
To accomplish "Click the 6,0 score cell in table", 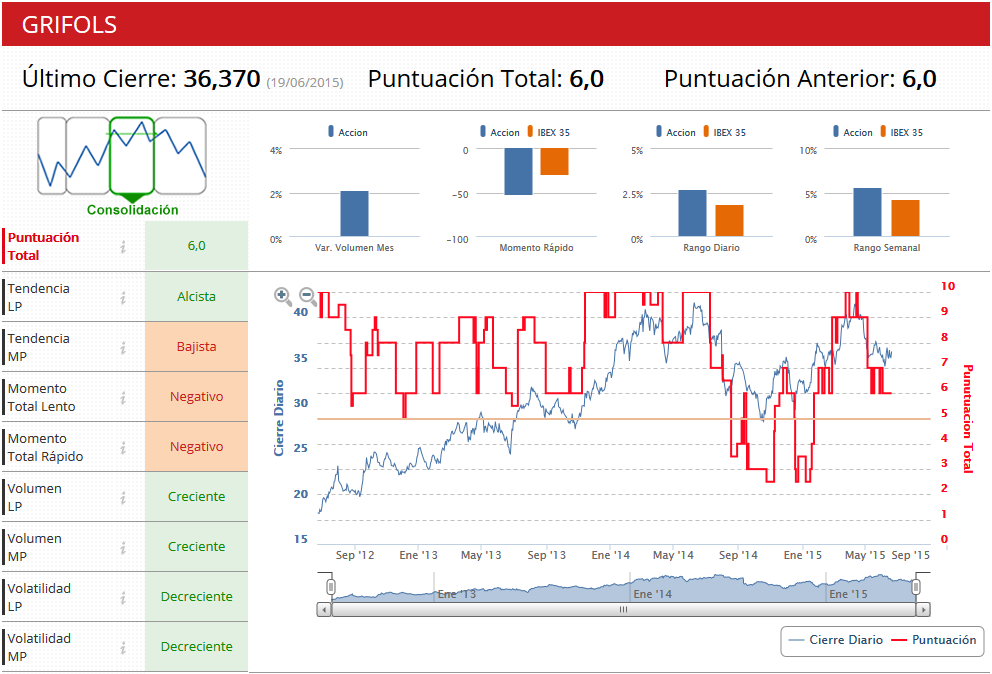I will (196, 246).
